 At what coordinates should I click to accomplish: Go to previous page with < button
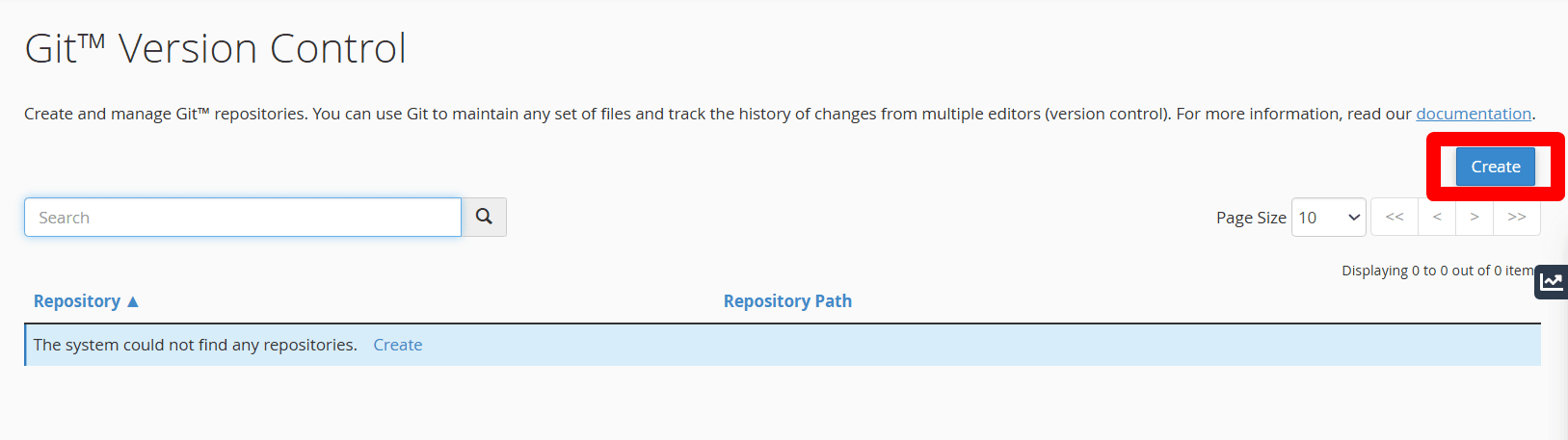coord(1437,218)
